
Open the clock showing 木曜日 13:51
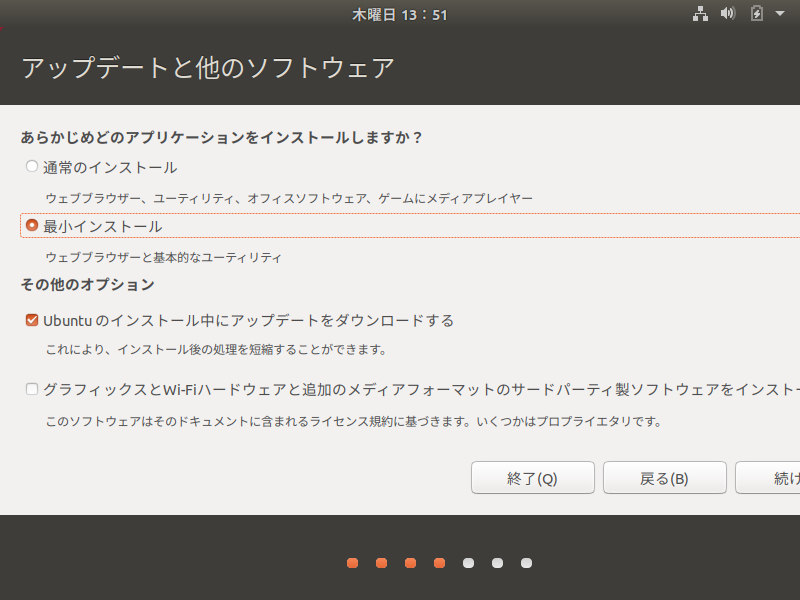(x=399, y=15)
